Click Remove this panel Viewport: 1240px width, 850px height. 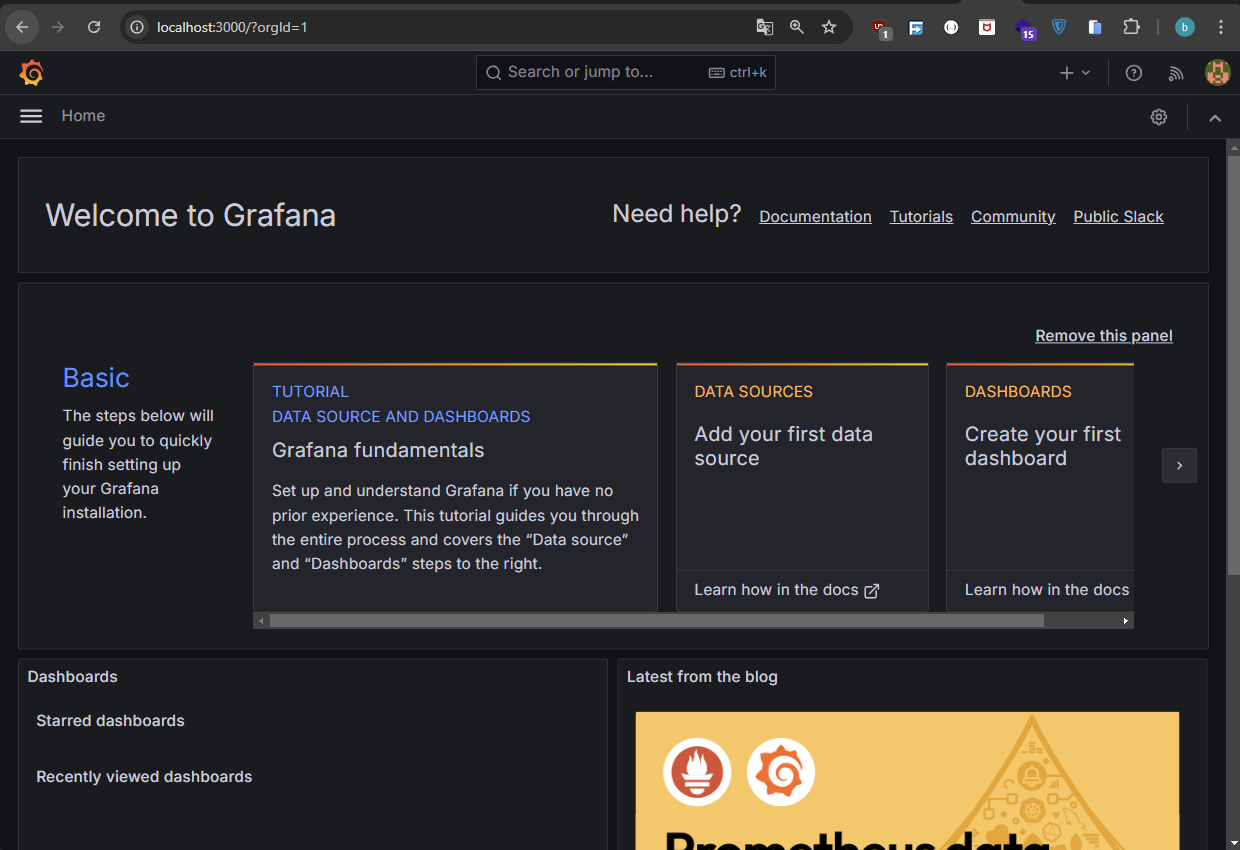(x=1104, y=336)
